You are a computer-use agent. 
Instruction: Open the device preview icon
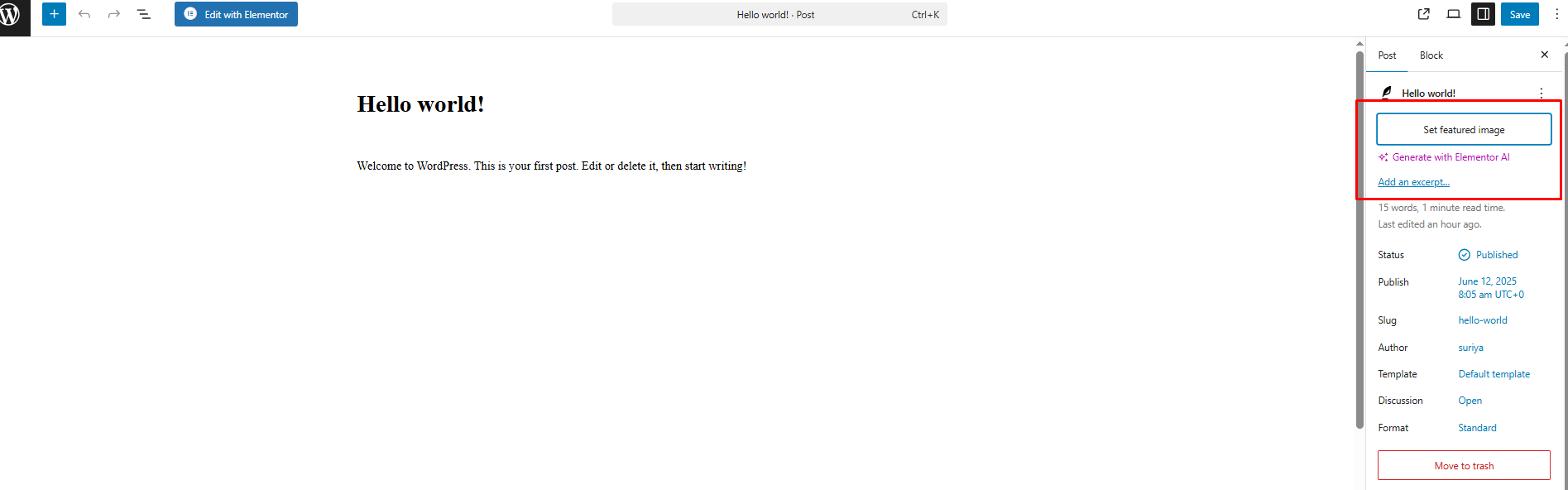click(x=1453, y=14)
